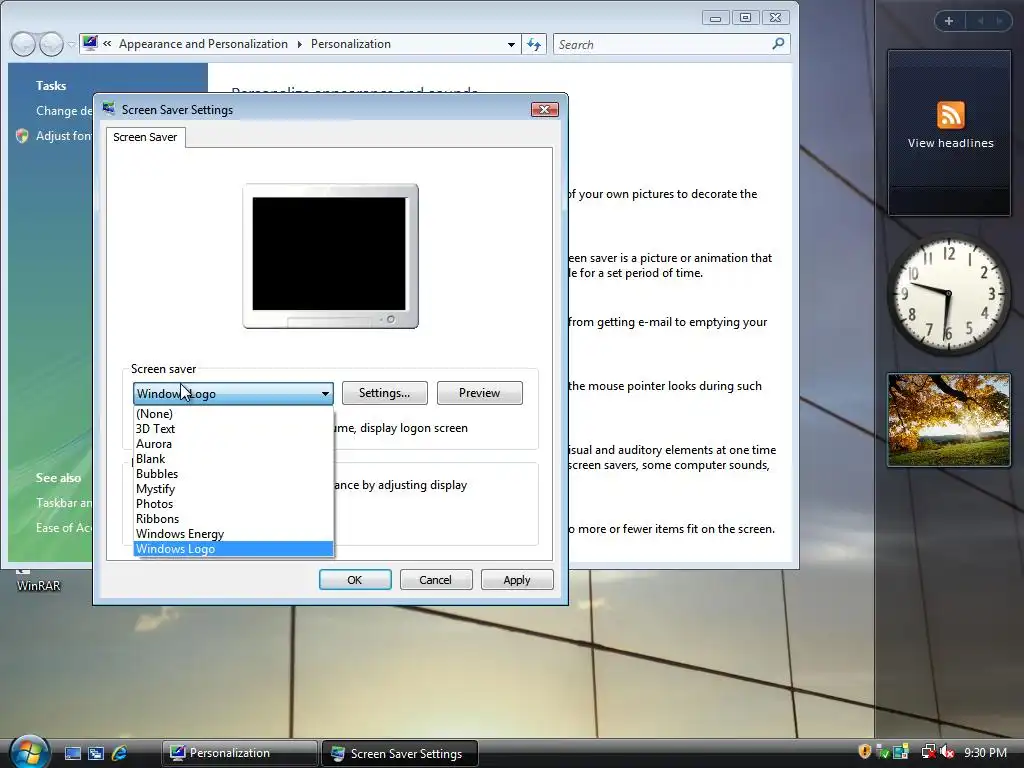Switch to the Screen Saver tab

pyautogui.click(x=145, y=137)
